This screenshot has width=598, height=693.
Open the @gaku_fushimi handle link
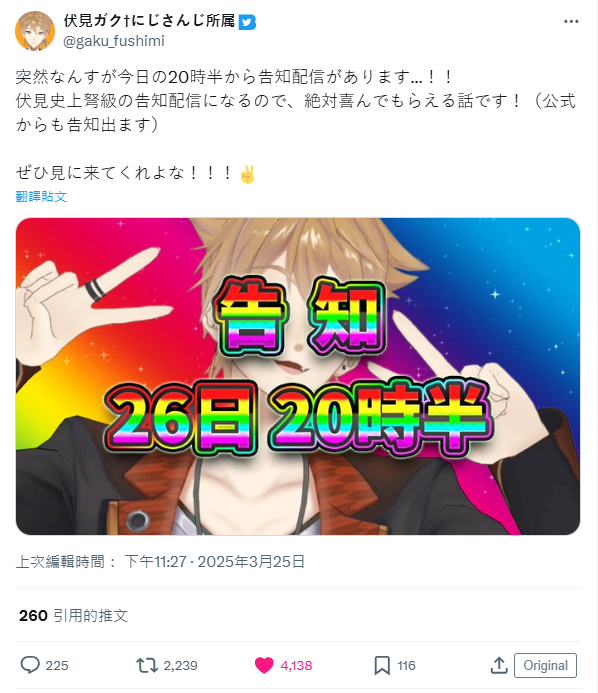tap(114, 41)
